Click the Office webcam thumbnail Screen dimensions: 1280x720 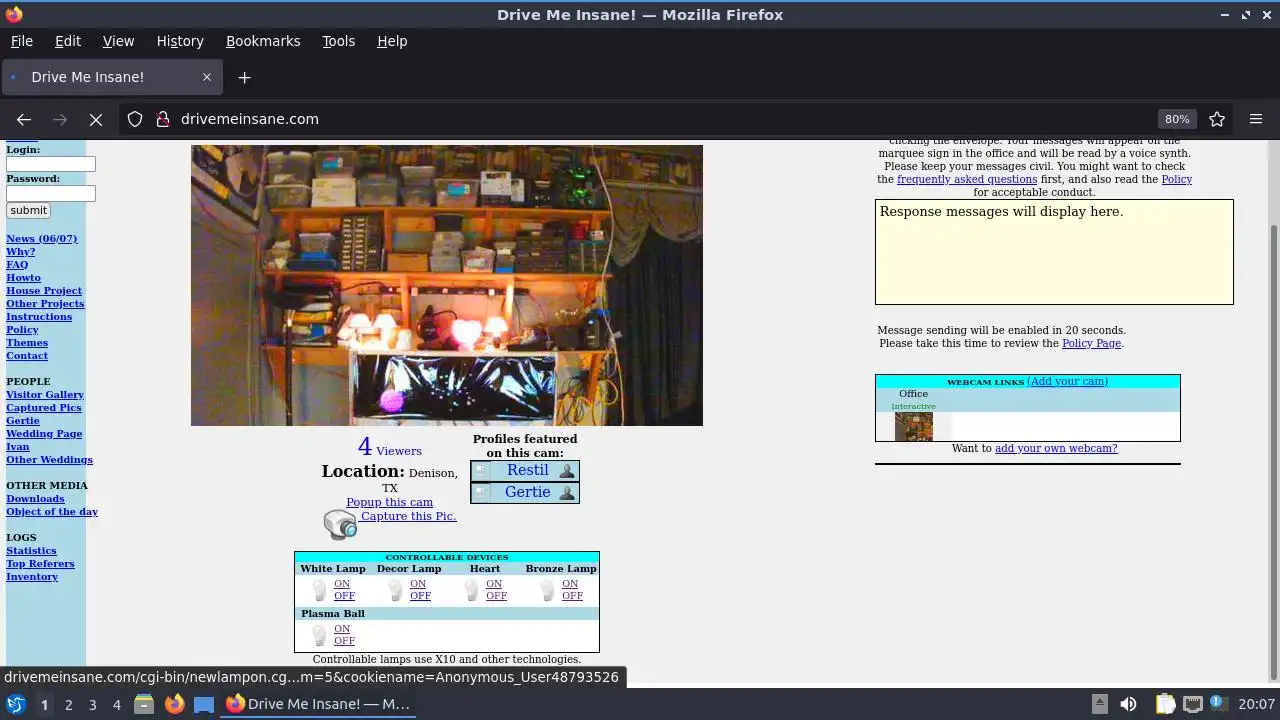(913, 427)
